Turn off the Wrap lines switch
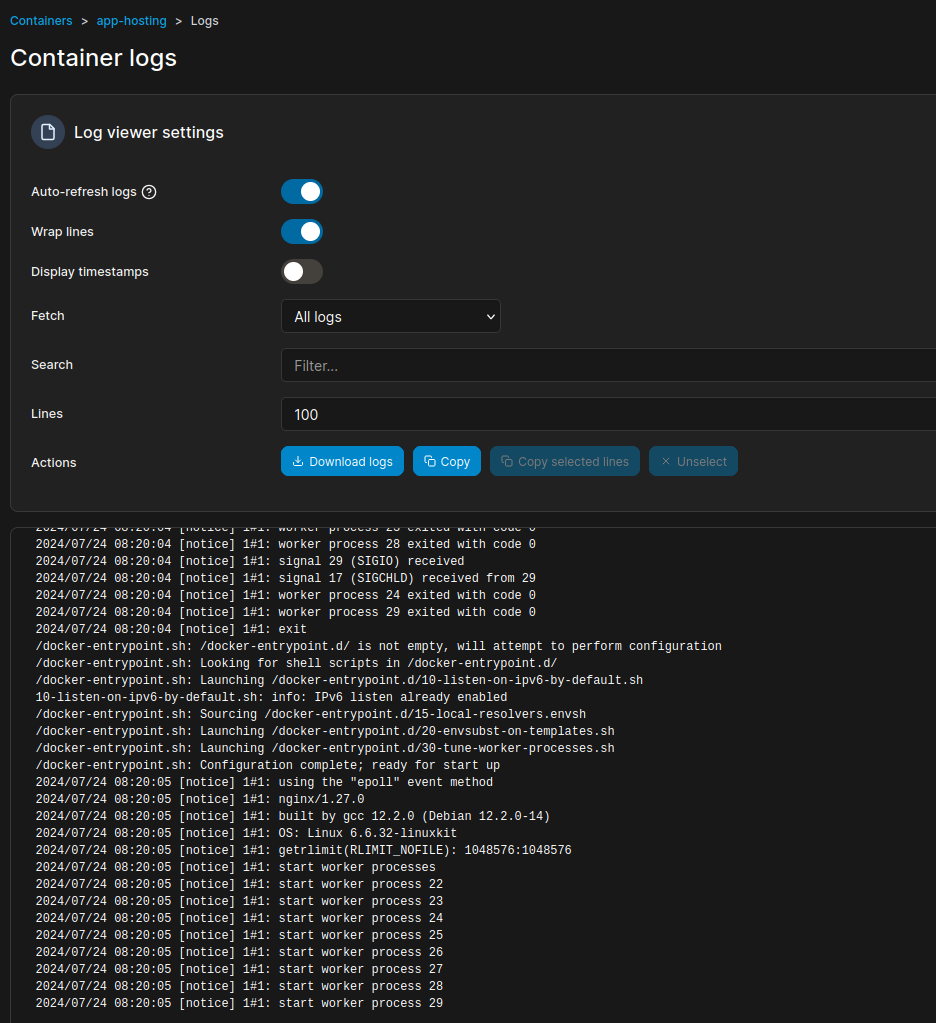The width and height of the screenshot is (936, 1023). (x=302, y=232)
